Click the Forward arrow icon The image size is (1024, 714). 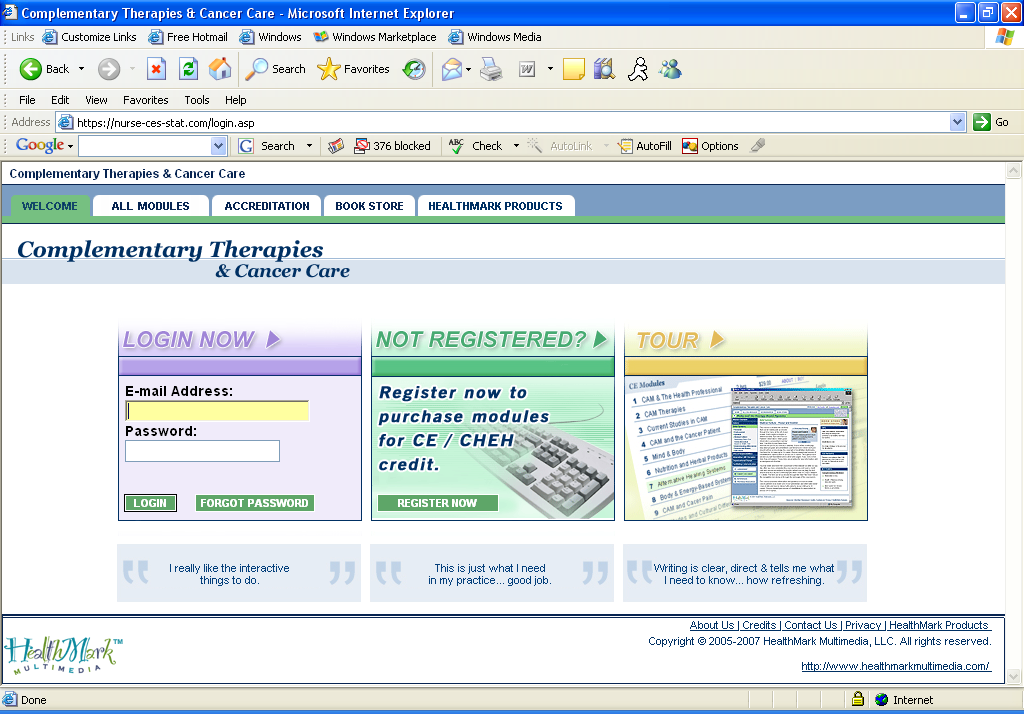pyautogui.click(x=109, y=69)
